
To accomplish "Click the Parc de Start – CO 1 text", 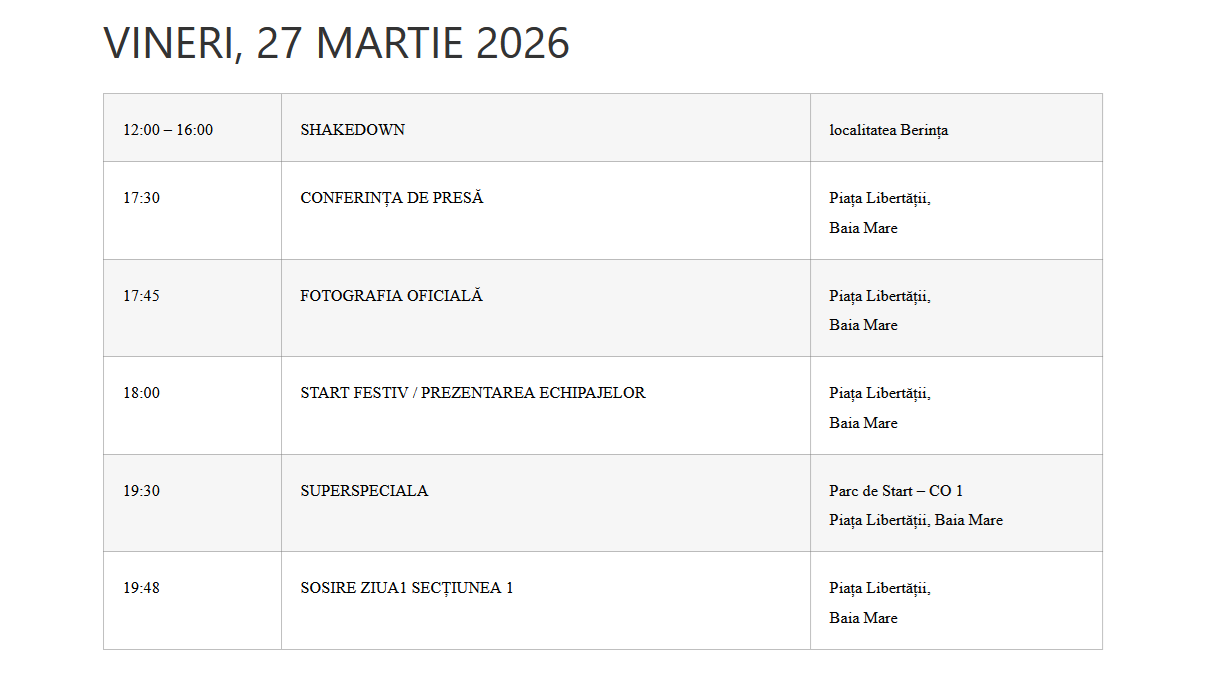I will (896, 491).
